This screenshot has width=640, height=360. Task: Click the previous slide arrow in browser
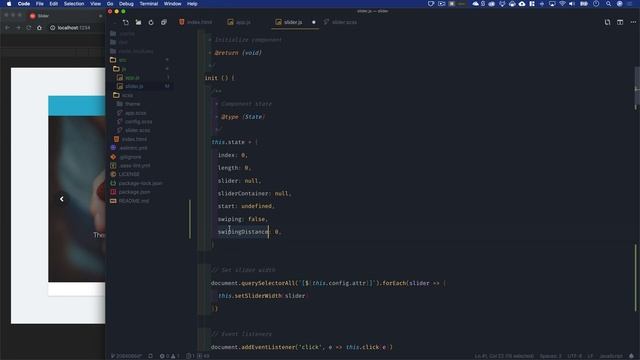coord(62,199)
